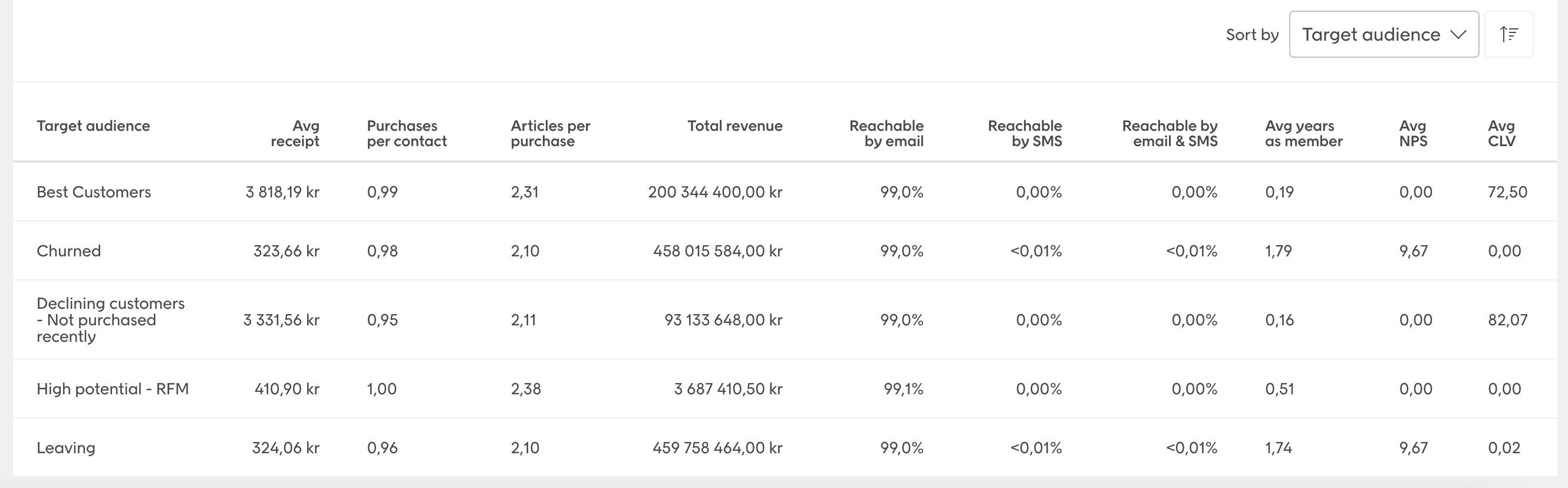Click the Reachable by SMS column header
This screenshot has width=1568, height=488.
coord(1025,133)
